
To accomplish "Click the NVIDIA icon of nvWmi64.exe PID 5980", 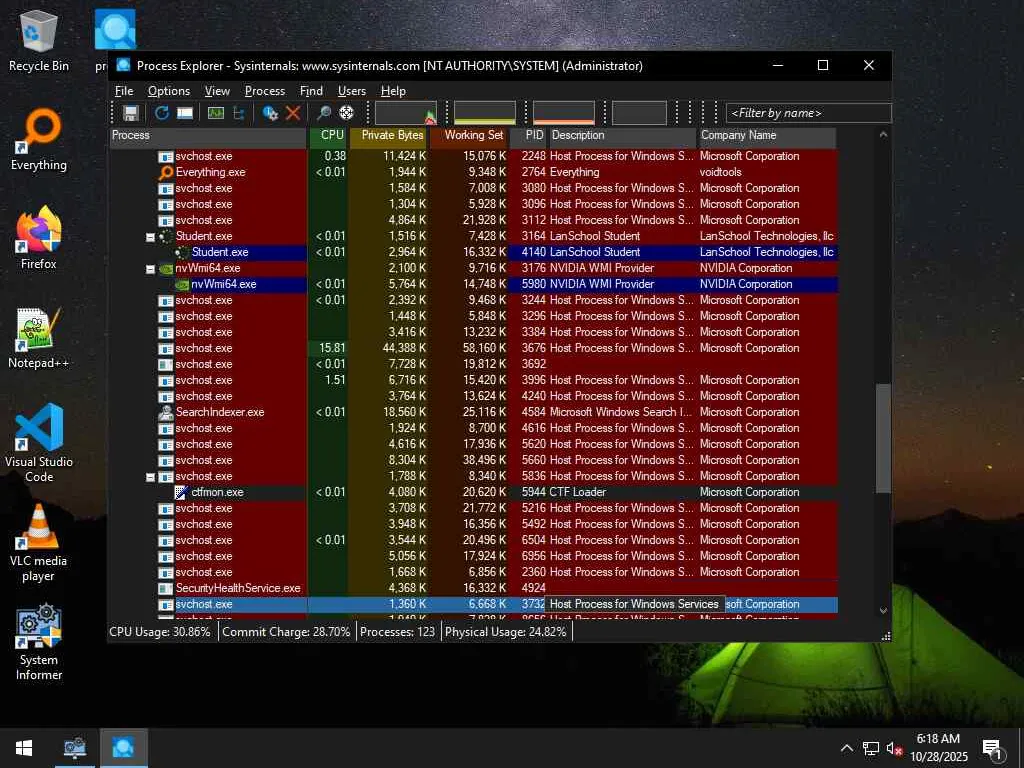I will (x=182, y=285).
